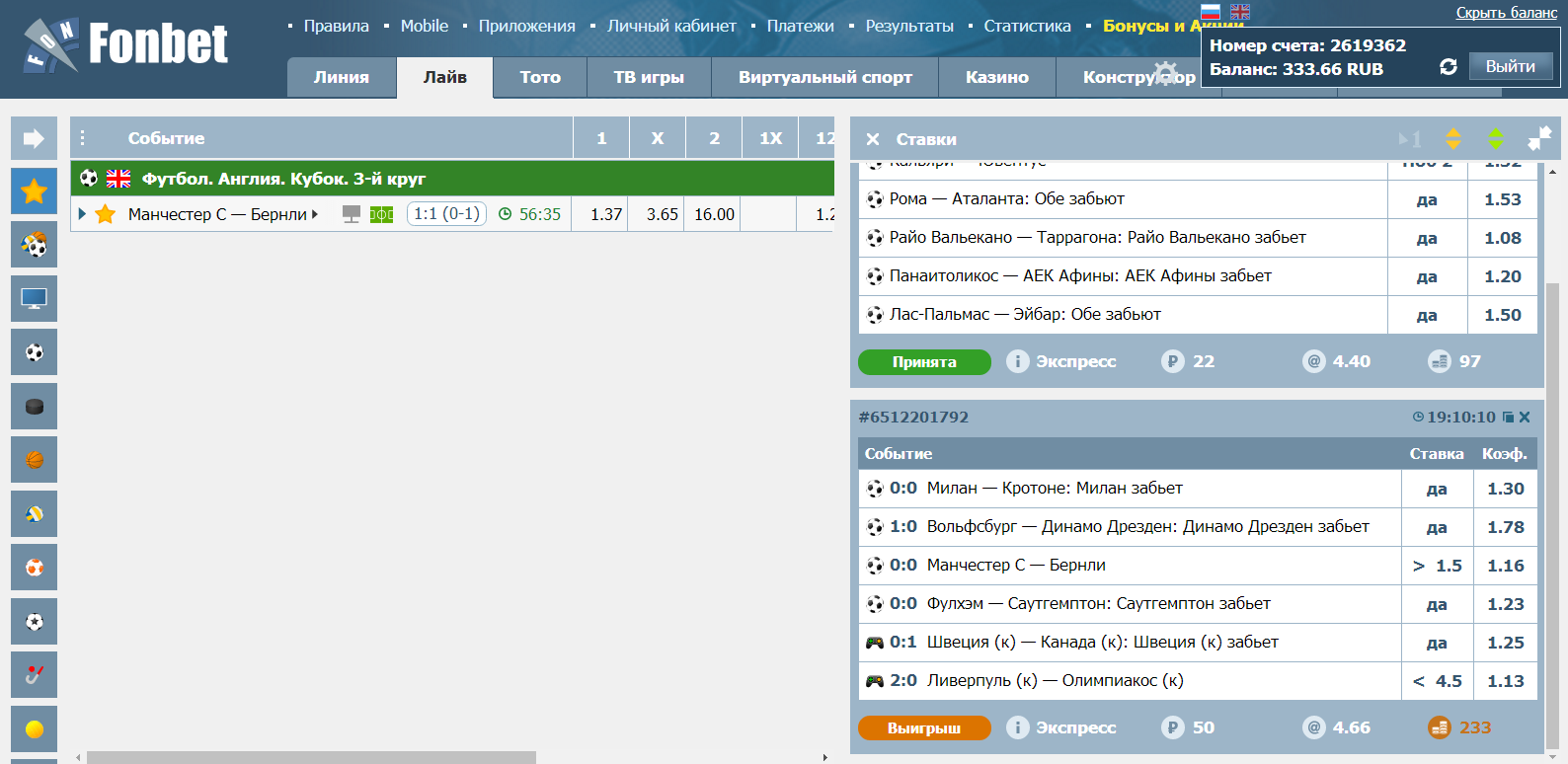
Task: Open event table column options menu
Action: click(x=83, y=138)
